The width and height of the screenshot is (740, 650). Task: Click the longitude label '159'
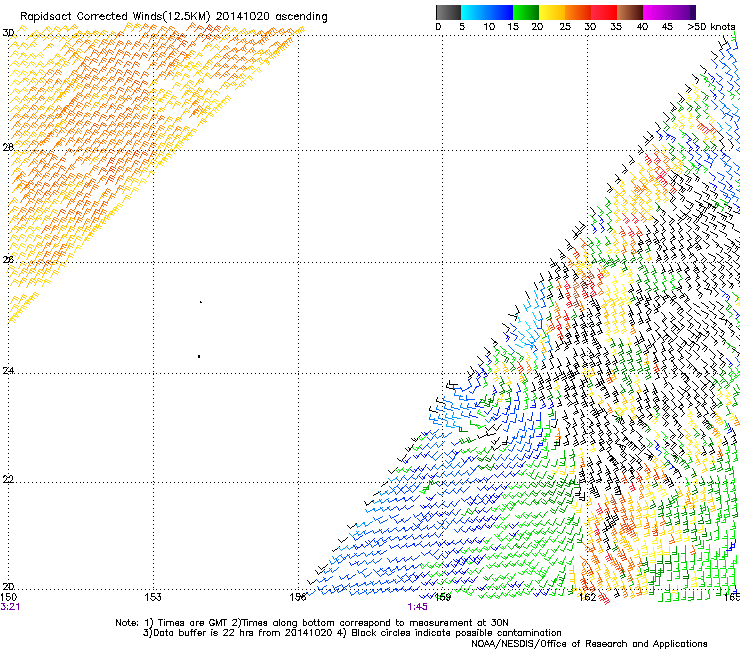tap(443, 597)
